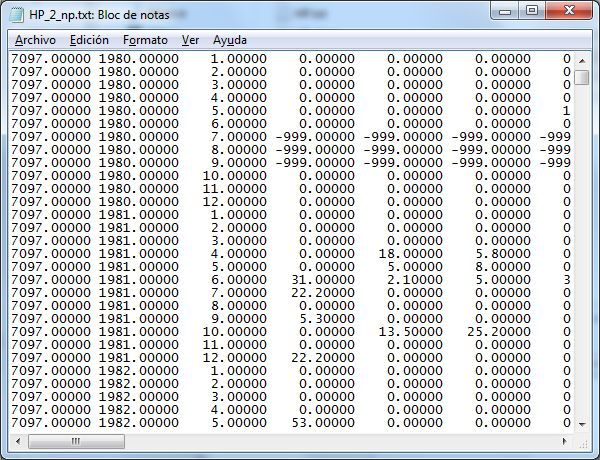
Task: Click month value 12.00000 in 1980 row
Action: pos(235,201)
